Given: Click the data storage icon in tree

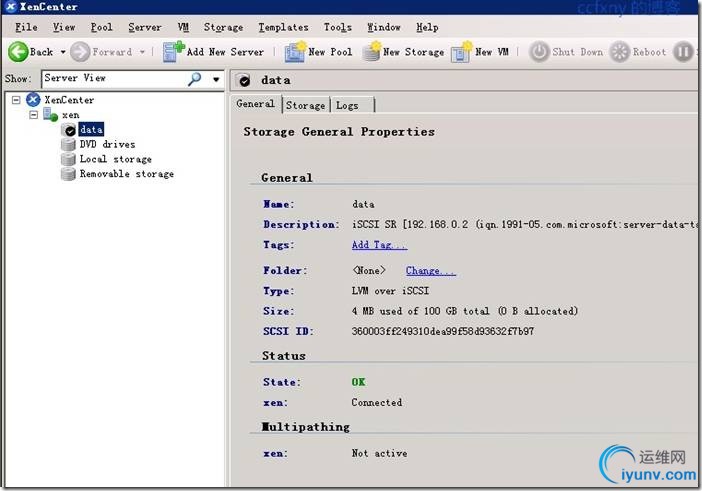Looking at the screenshot, I should pos(70,130).
